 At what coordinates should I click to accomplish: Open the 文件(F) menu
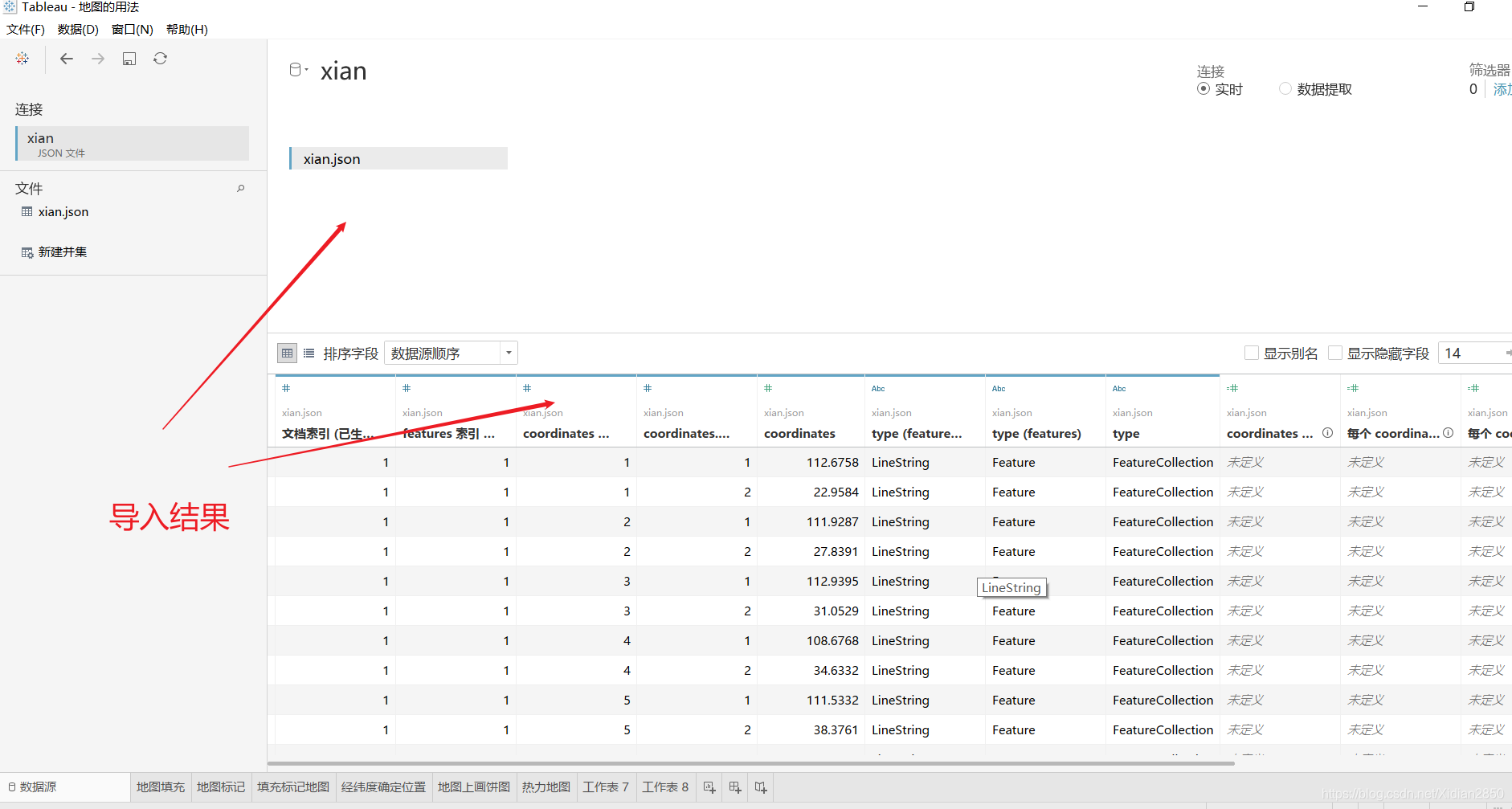click(x=26, y=30)
